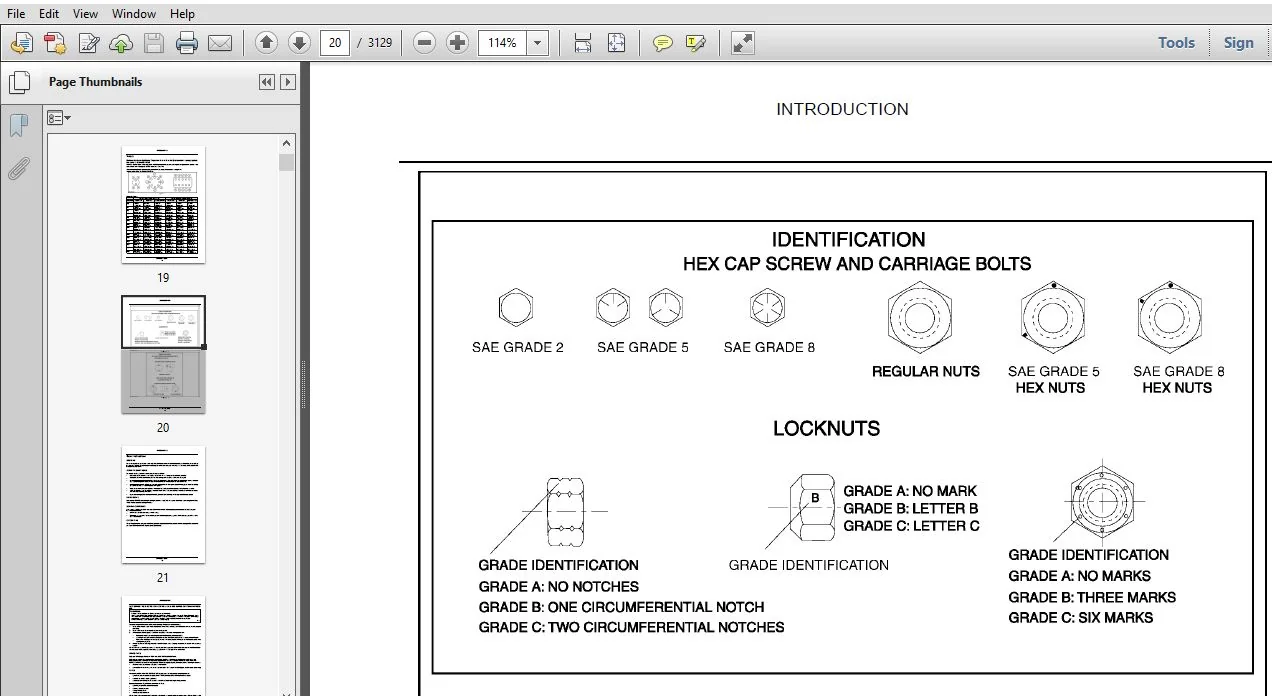Click the Open file icon in toolbar
1272x696 pixels.
21,43
